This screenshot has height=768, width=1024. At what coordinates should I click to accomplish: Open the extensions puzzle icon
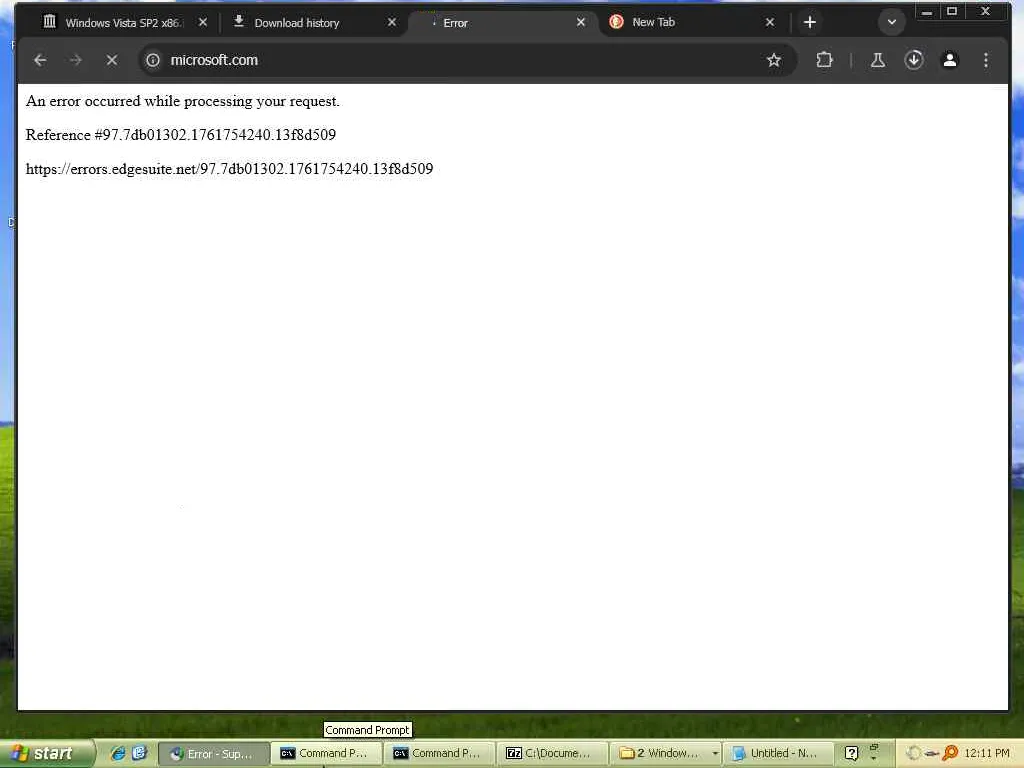(x=824, y=60)
